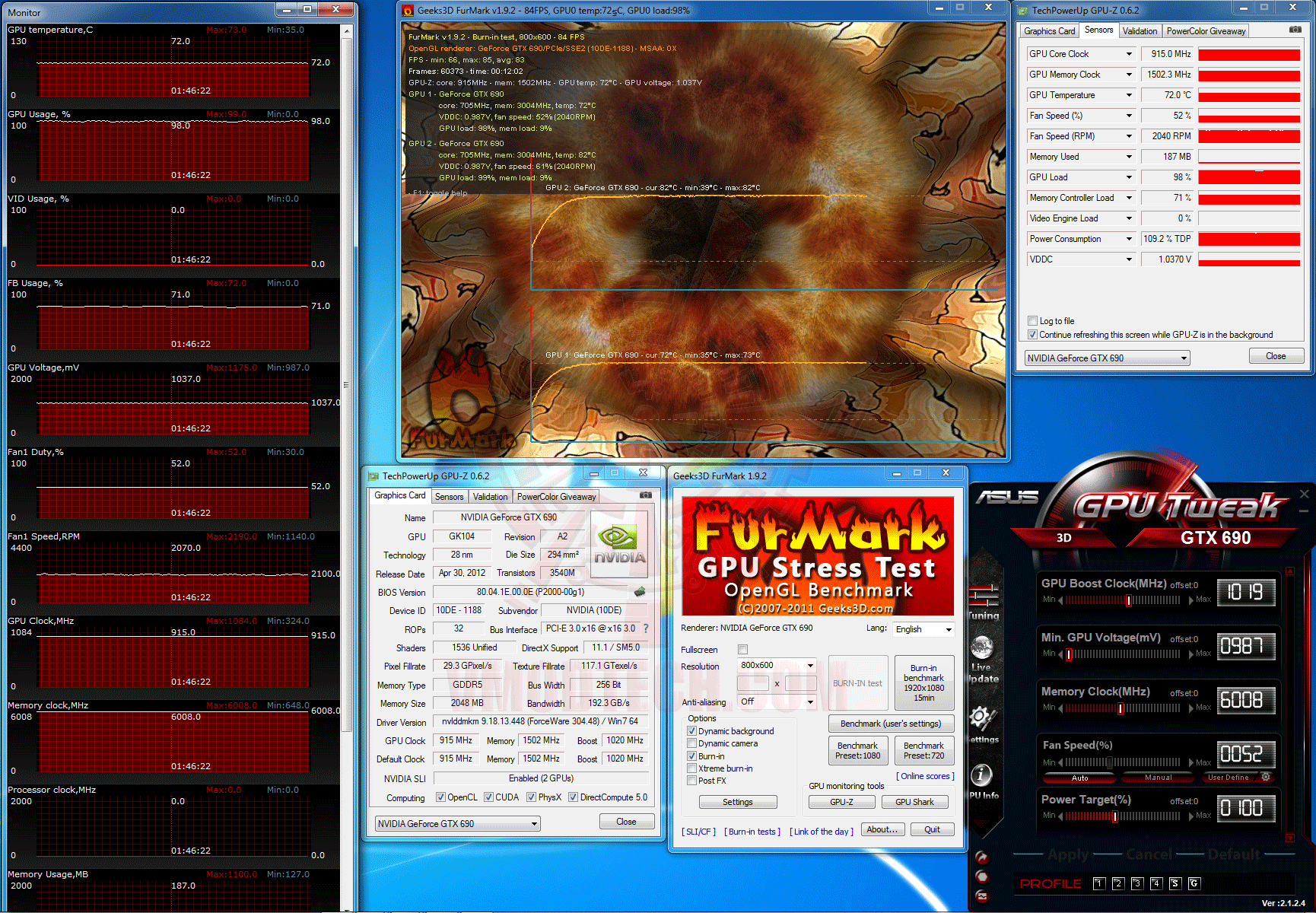Start Benchmark Preset:720

point(924,751)
